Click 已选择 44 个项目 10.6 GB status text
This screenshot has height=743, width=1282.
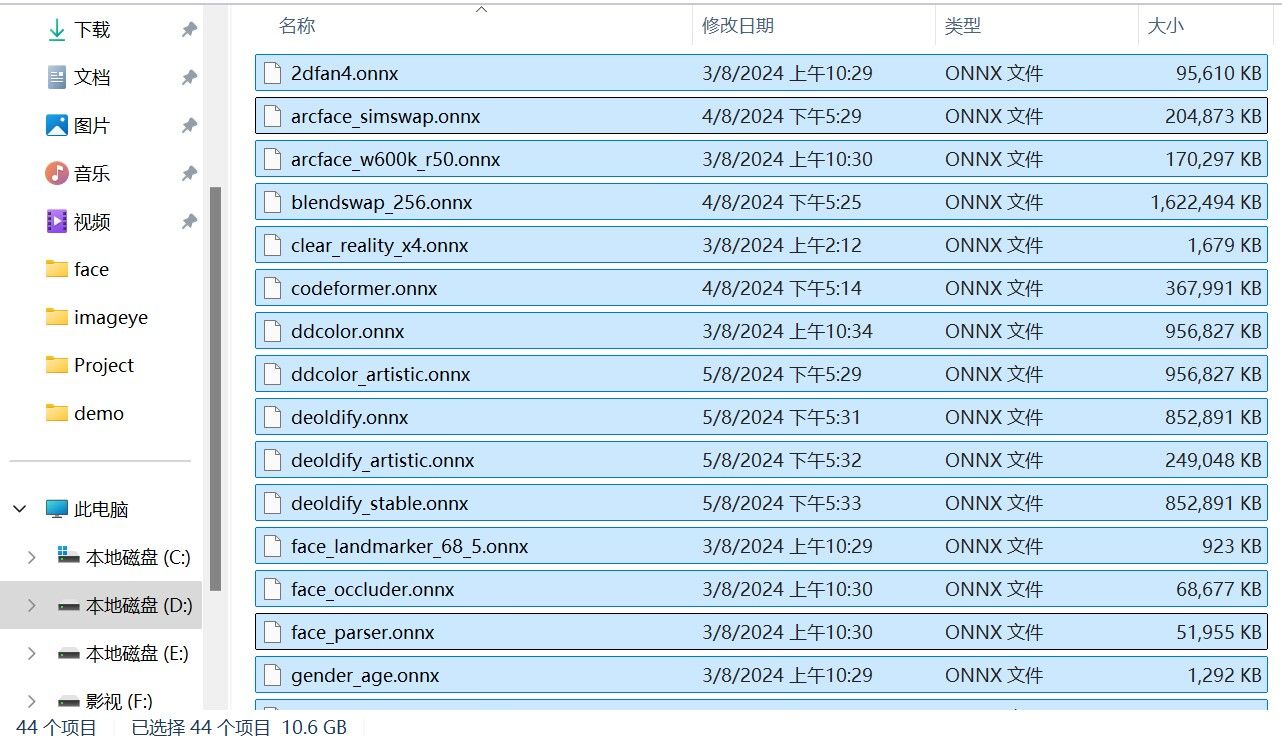coord(239,727)
